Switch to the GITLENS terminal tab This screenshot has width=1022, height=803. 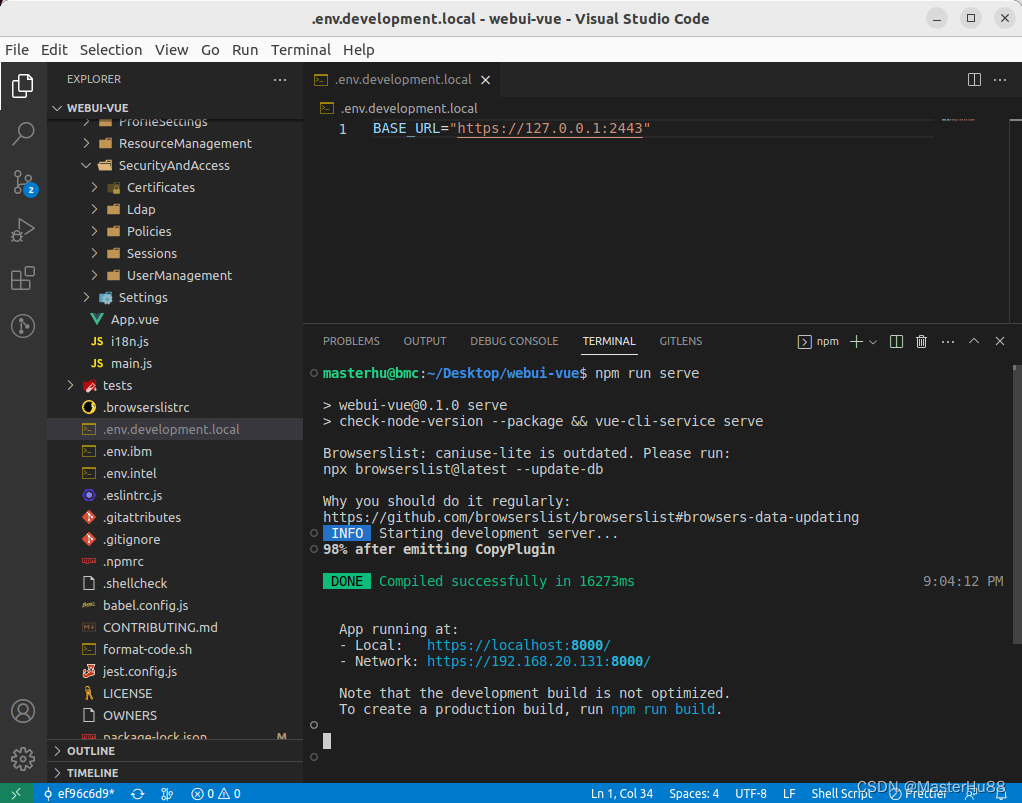pyautogui.click(x=680, y=341)
